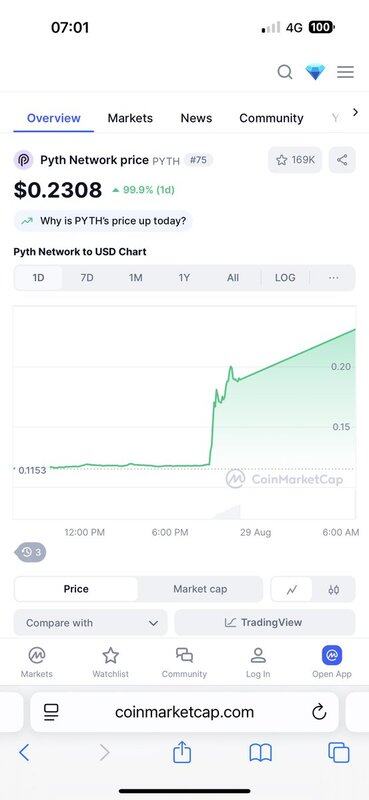Viewport: 369px width, 800px height.
Task: Open the hamburger menu icon
Action: 346,72
